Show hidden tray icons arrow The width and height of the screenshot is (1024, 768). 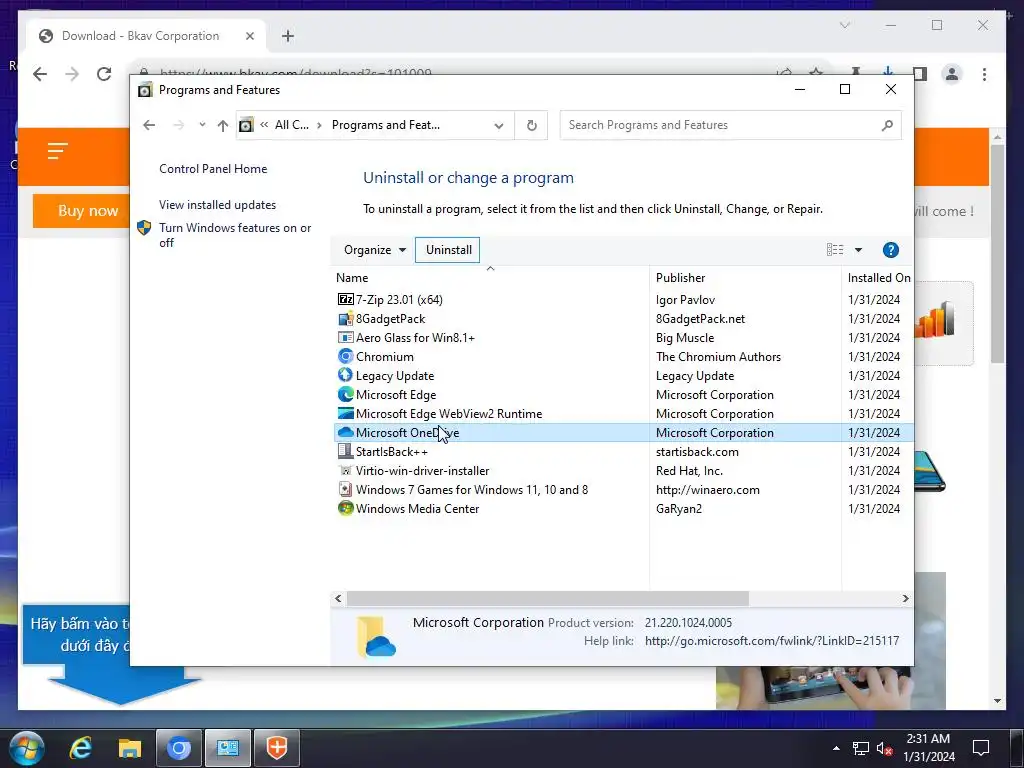pyautogui.click(x=836, y=748)
